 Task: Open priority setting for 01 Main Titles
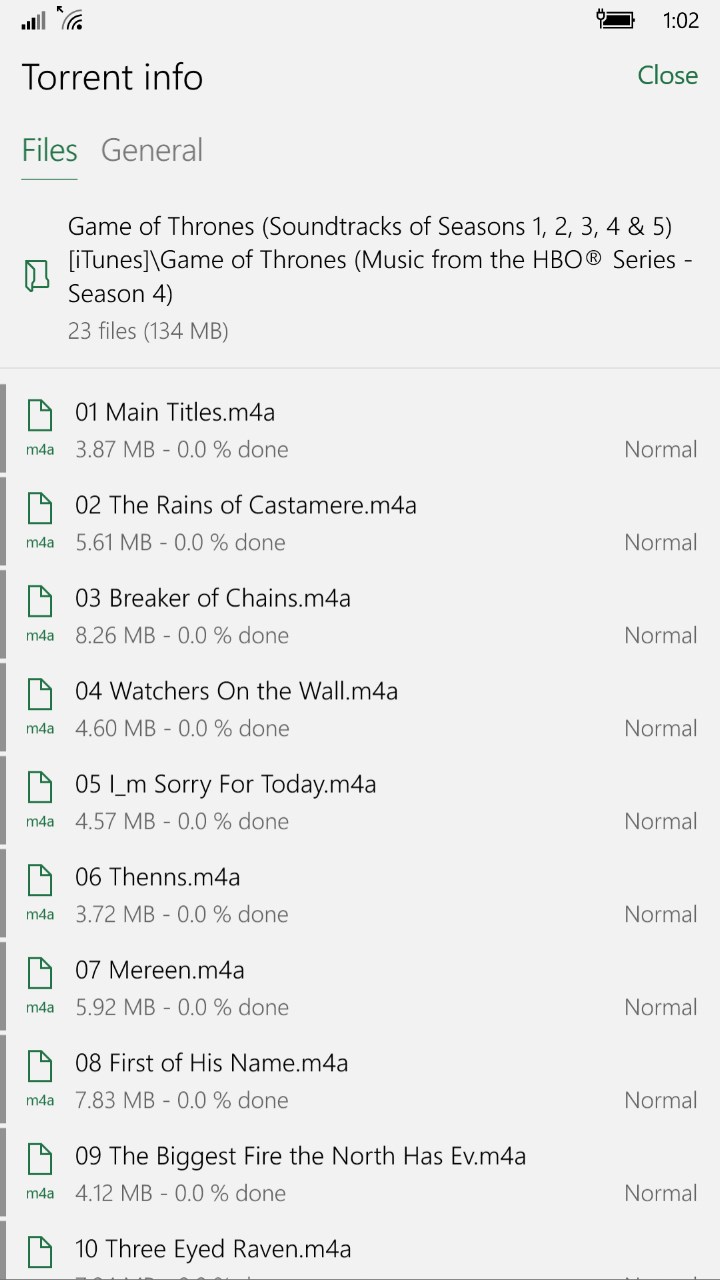pyautogui.click(x=660, y=450)
